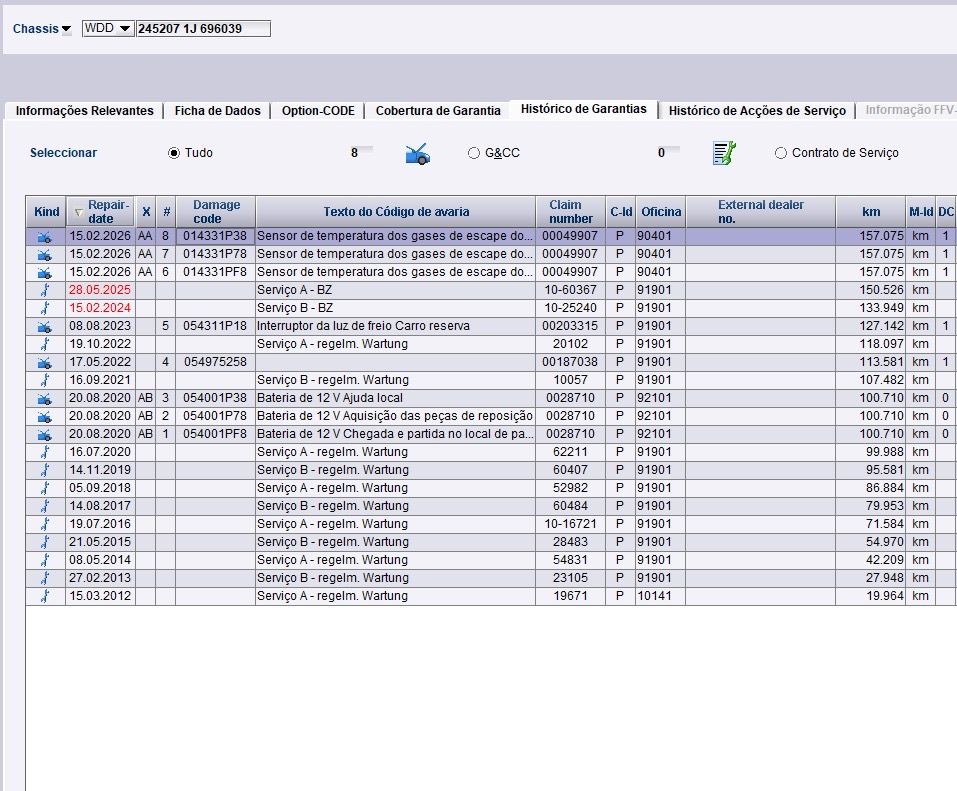
Task: Click the chassis number input field
Action: [203, 29]
